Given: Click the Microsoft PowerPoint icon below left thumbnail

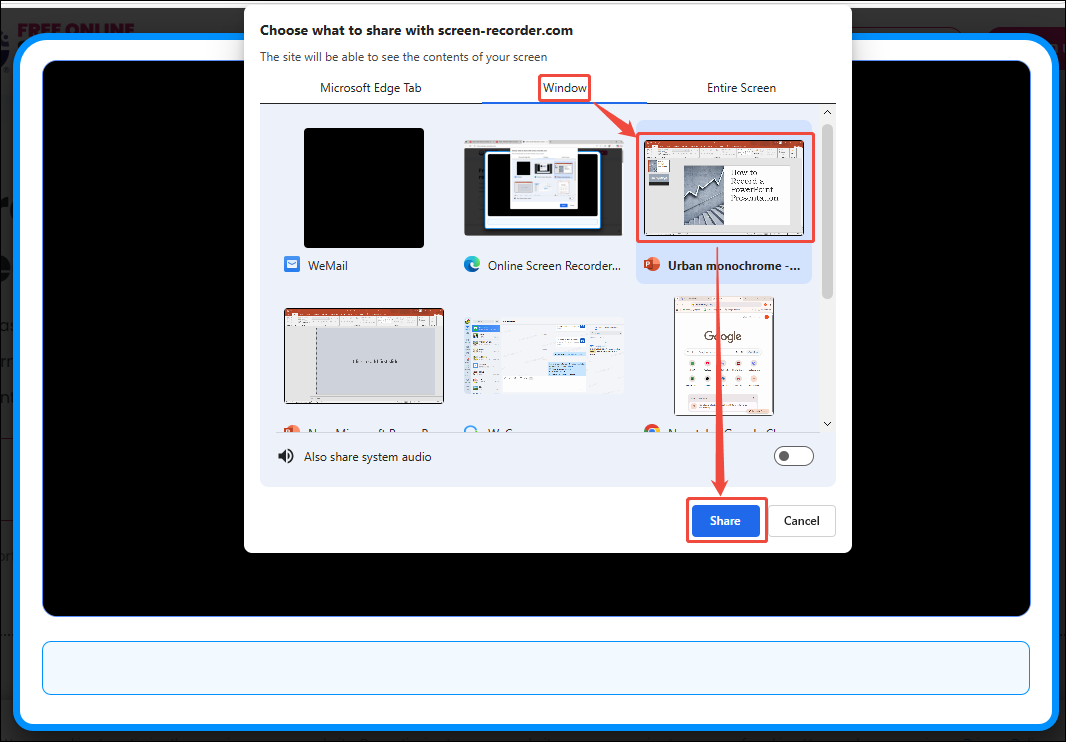Looking at the screenshot, I should pyautogui.click(x=291, y=431).
